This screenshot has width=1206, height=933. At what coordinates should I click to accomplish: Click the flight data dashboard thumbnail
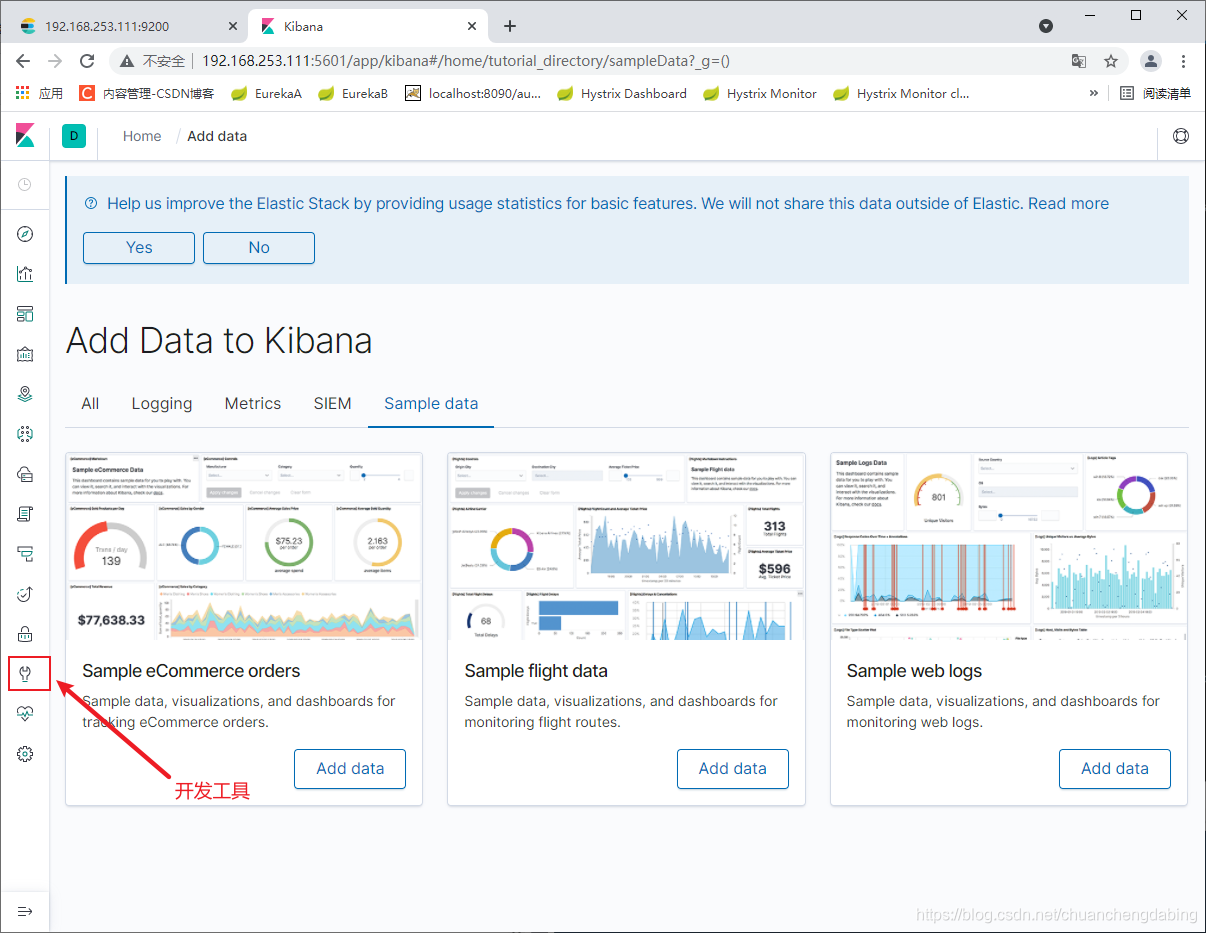(626, 546)
